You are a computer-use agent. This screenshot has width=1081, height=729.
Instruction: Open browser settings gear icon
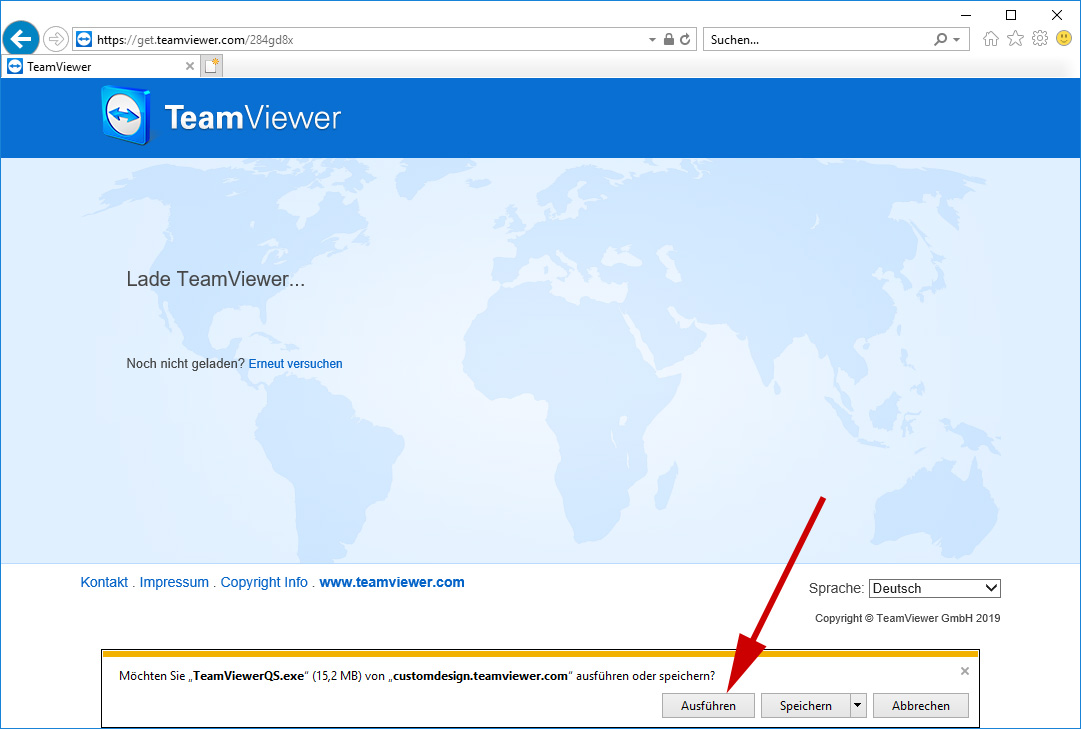pyautogui.click(x=1040, y=39)
